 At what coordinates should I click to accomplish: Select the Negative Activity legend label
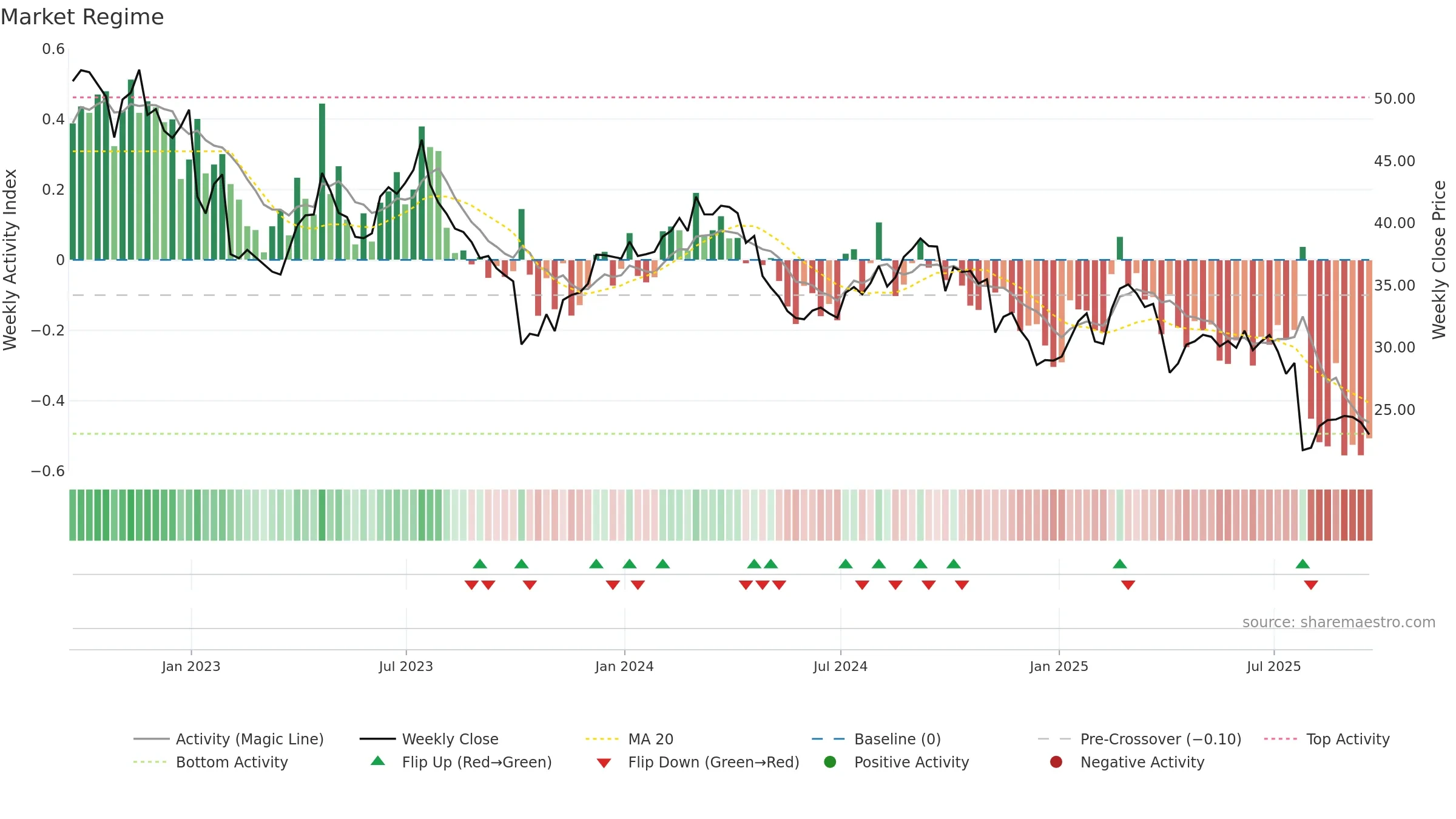(x=1142, y=762)
